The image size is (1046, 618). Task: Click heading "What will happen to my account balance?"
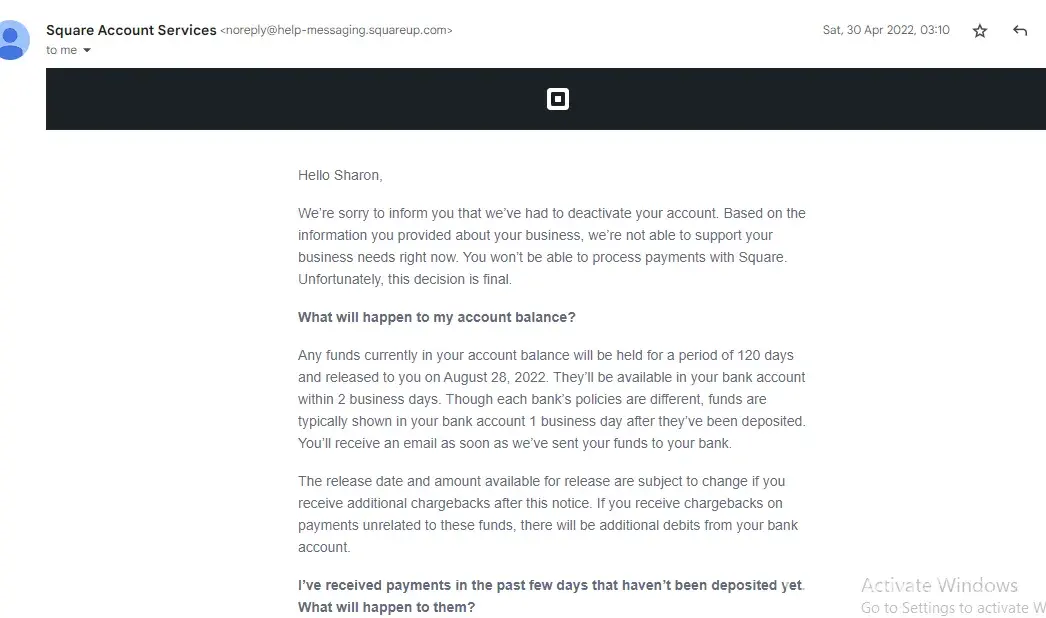(x=437, y=318)
